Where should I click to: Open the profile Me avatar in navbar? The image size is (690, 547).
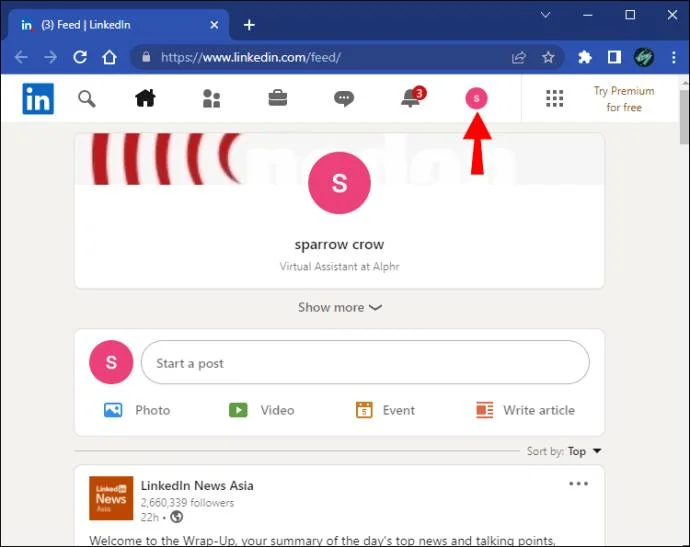477,98
